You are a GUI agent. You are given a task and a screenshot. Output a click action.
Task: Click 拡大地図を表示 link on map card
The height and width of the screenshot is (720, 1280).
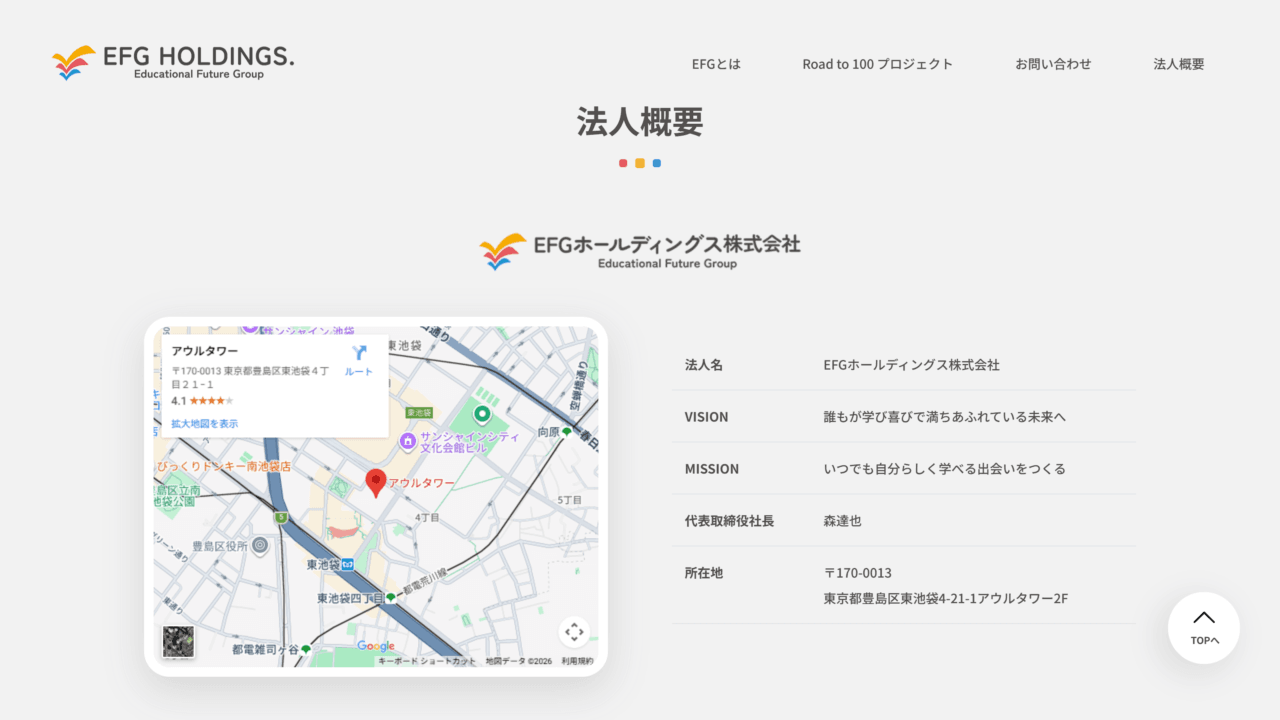coord(205,424)
